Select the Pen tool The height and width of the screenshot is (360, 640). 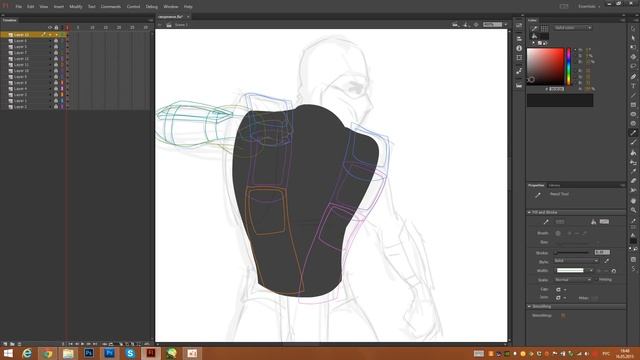click(x=633, y=76)
